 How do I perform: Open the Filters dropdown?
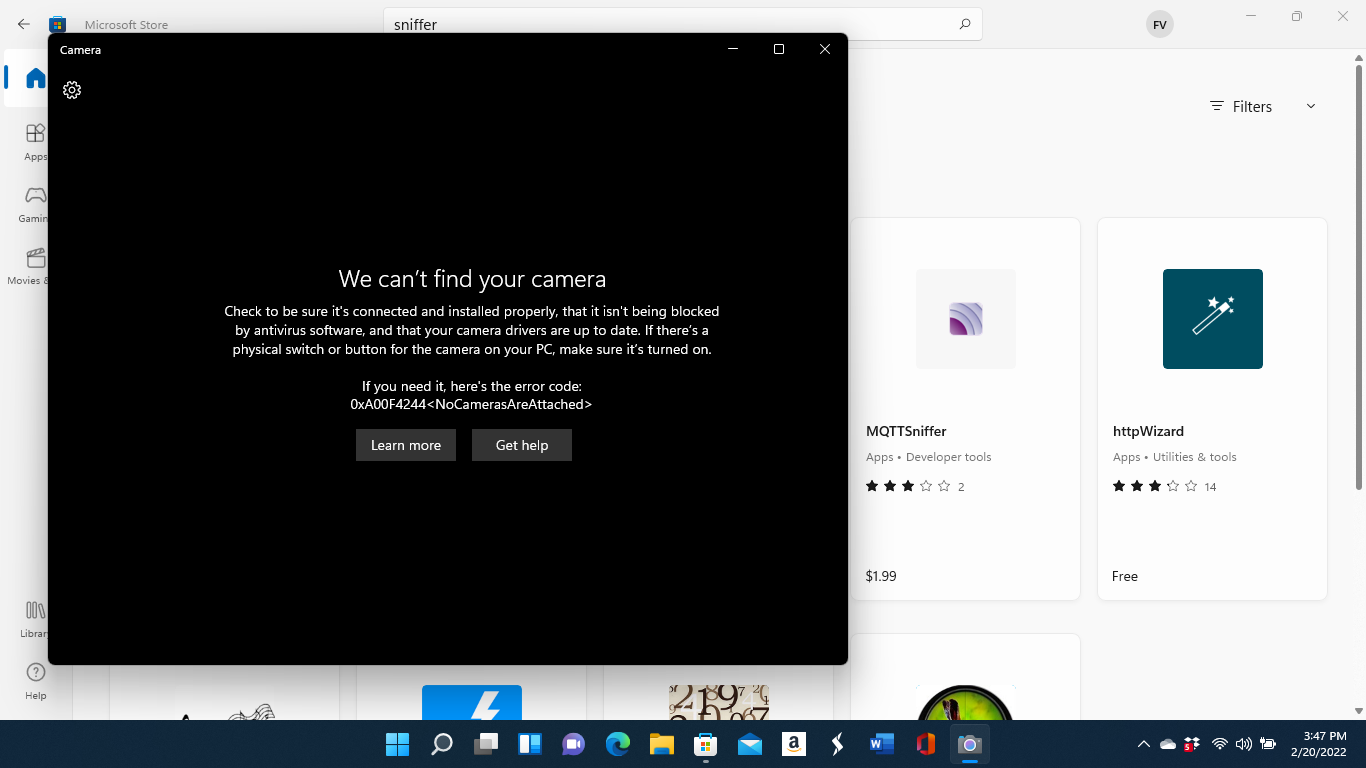click(1250, 106)
